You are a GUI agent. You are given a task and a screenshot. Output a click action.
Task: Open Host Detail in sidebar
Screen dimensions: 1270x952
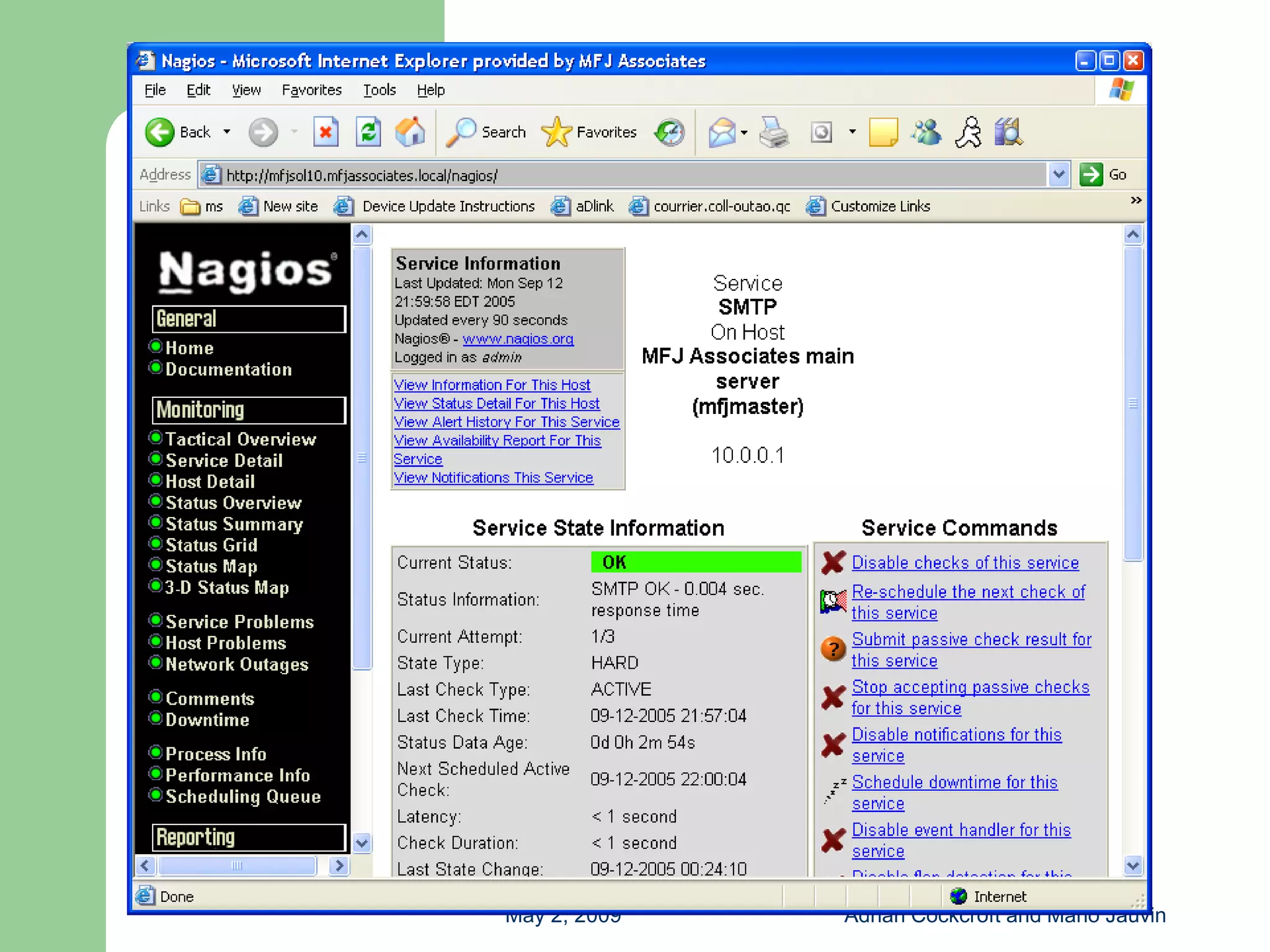tap(210, 482)
